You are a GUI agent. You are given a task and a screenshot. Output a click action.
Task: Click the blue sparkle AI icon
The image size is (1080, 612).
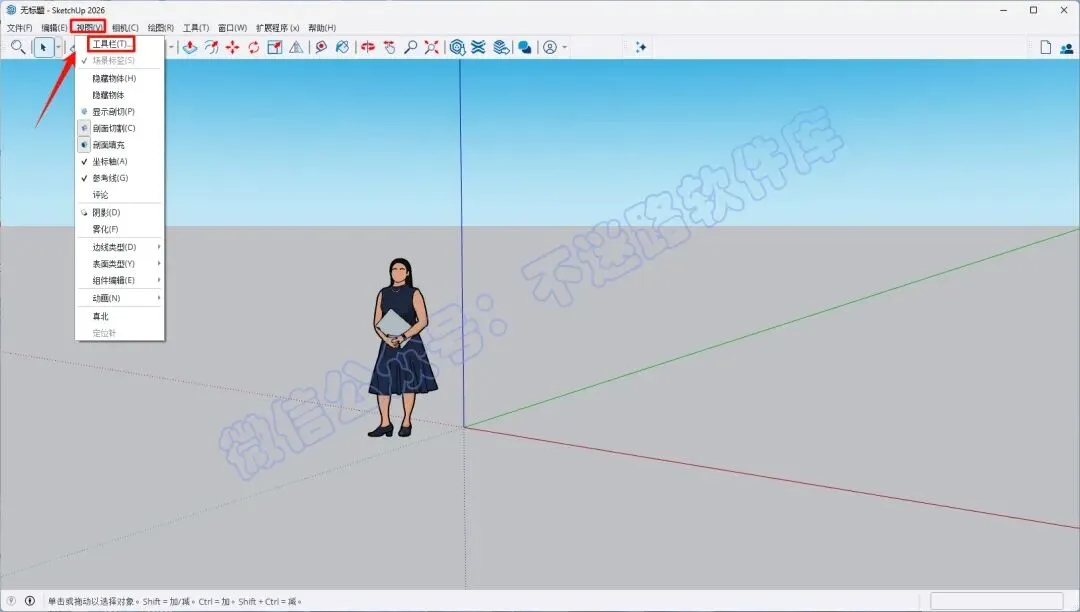pyautogui.click(x=641, y=47)
